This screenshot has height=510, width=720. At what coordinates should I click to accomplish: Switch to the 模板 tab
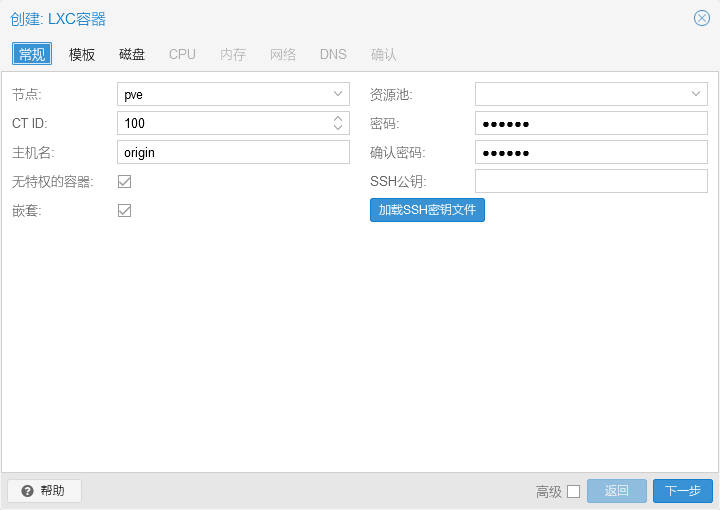(82, 54)
